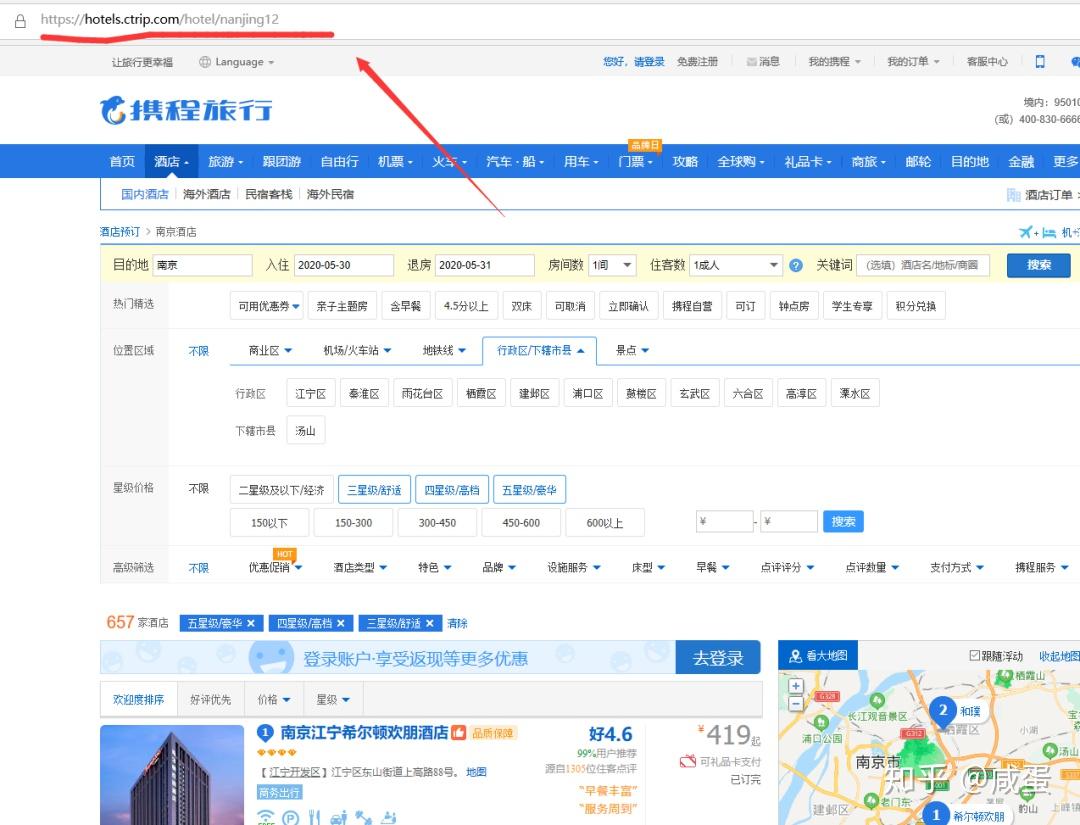This screenshot has width=1080, height=825.
Task: Click the 目的地 destination field
Action: [x=202, y=265]
